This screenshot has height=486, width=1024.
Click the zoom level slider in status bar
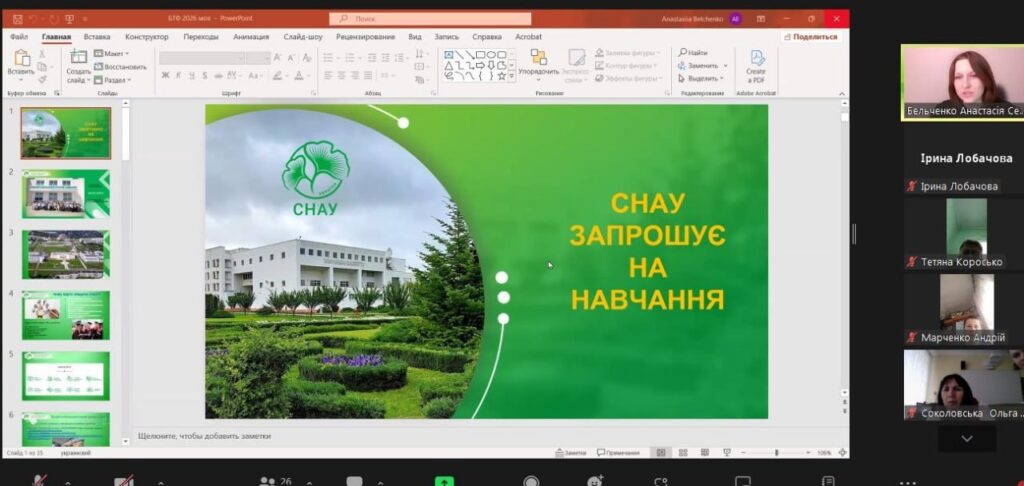coord(777,453)
